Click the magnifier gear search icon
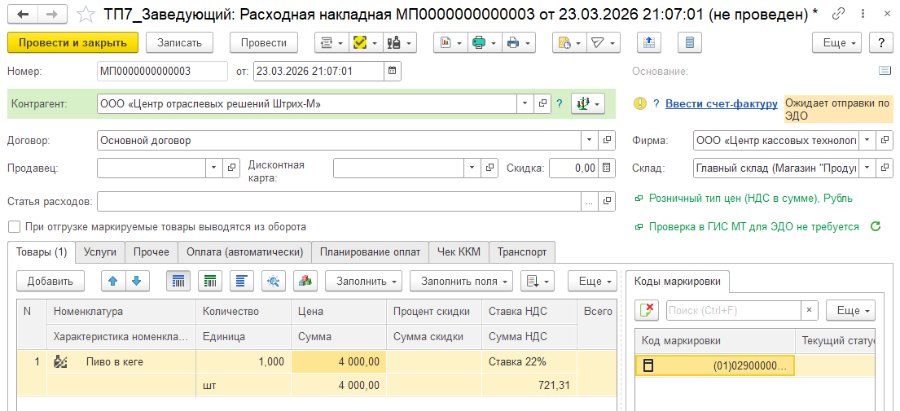The image size is (900, 411). (x=273, y=281)
